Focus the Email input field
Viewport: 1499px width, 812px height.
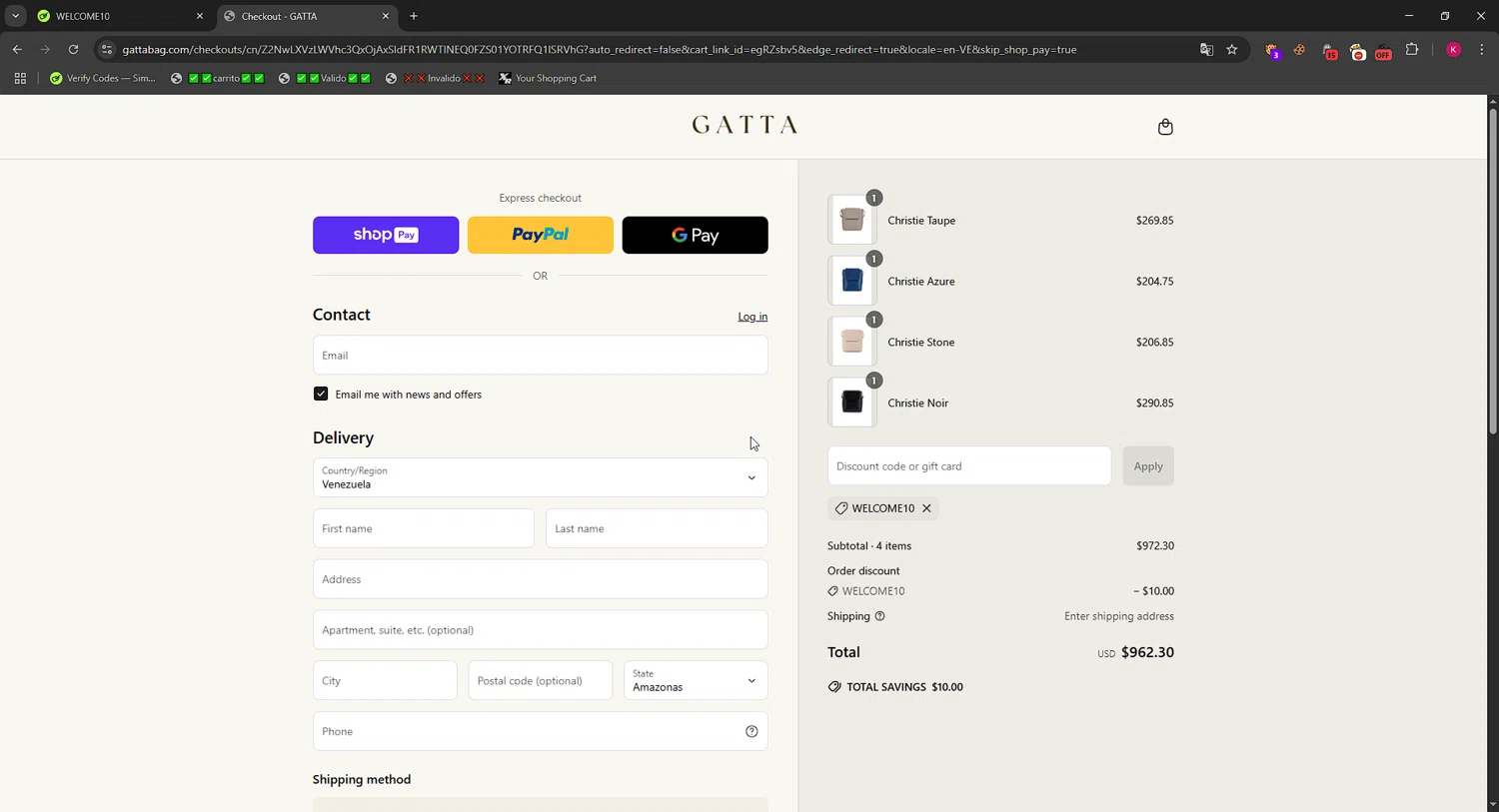(x=540, y=356)
